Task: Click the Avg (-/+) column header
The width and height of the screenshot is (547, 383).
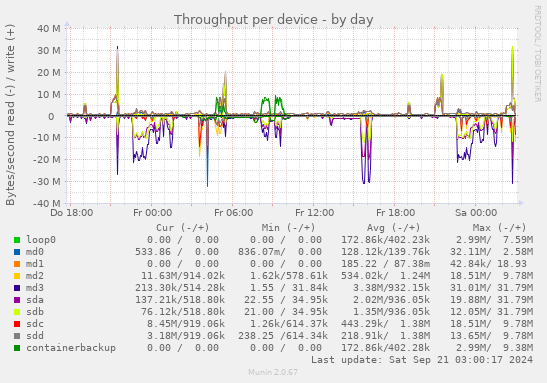Action: click(394, 228)
